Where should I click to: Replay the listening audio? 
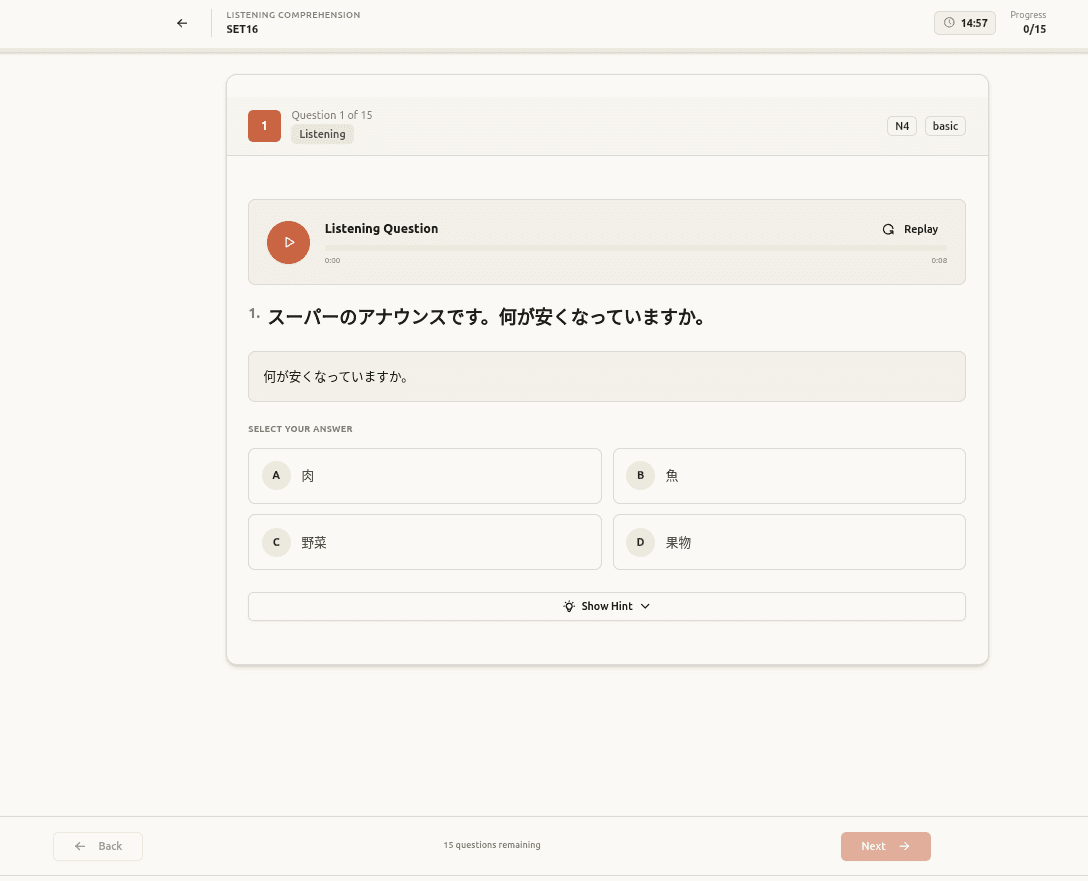pos(910,229)
